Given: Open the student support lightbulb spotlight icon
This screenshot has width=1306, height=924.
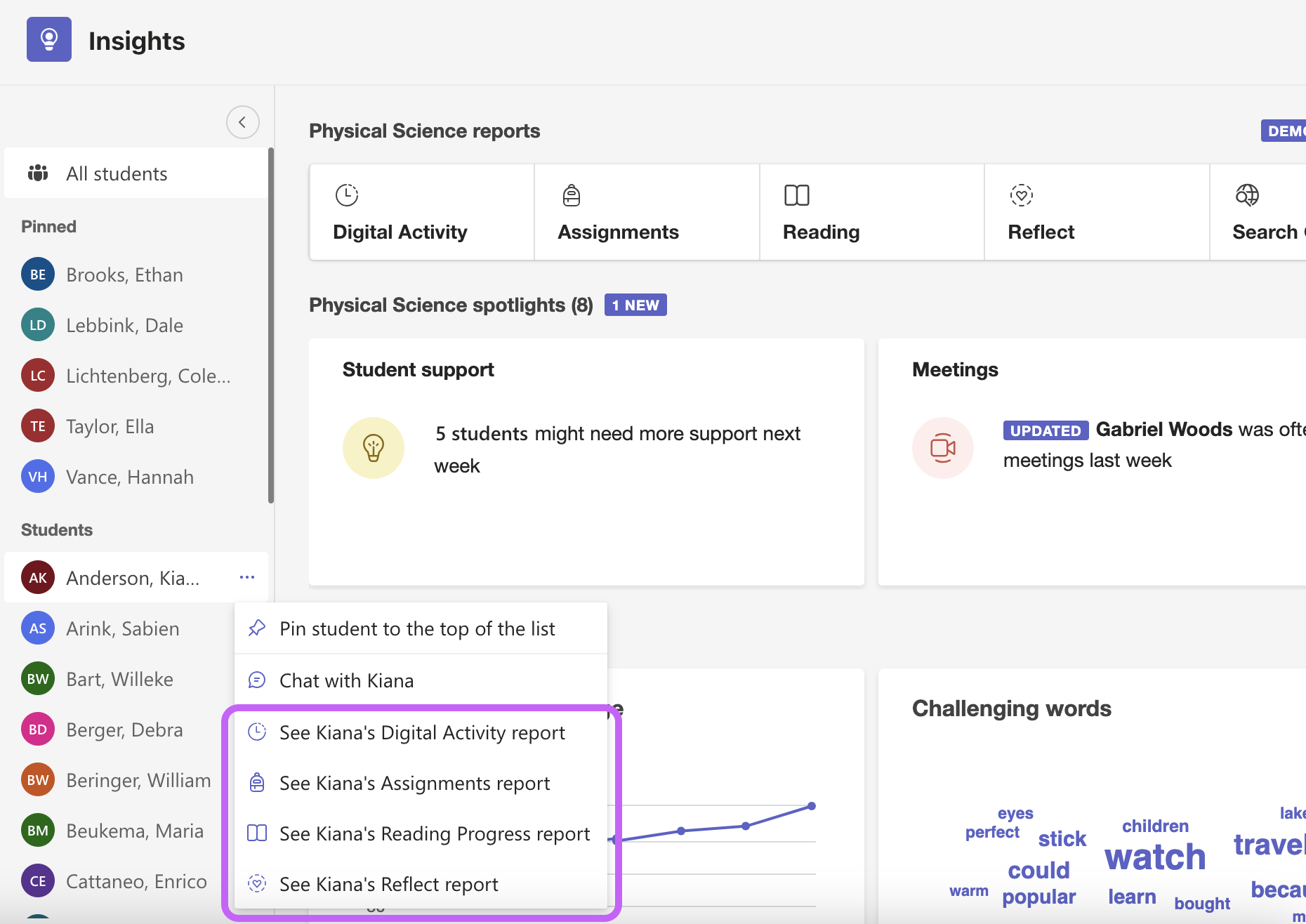Looking at the screenshot, I should pyautogui.click(x=374, y=447).
